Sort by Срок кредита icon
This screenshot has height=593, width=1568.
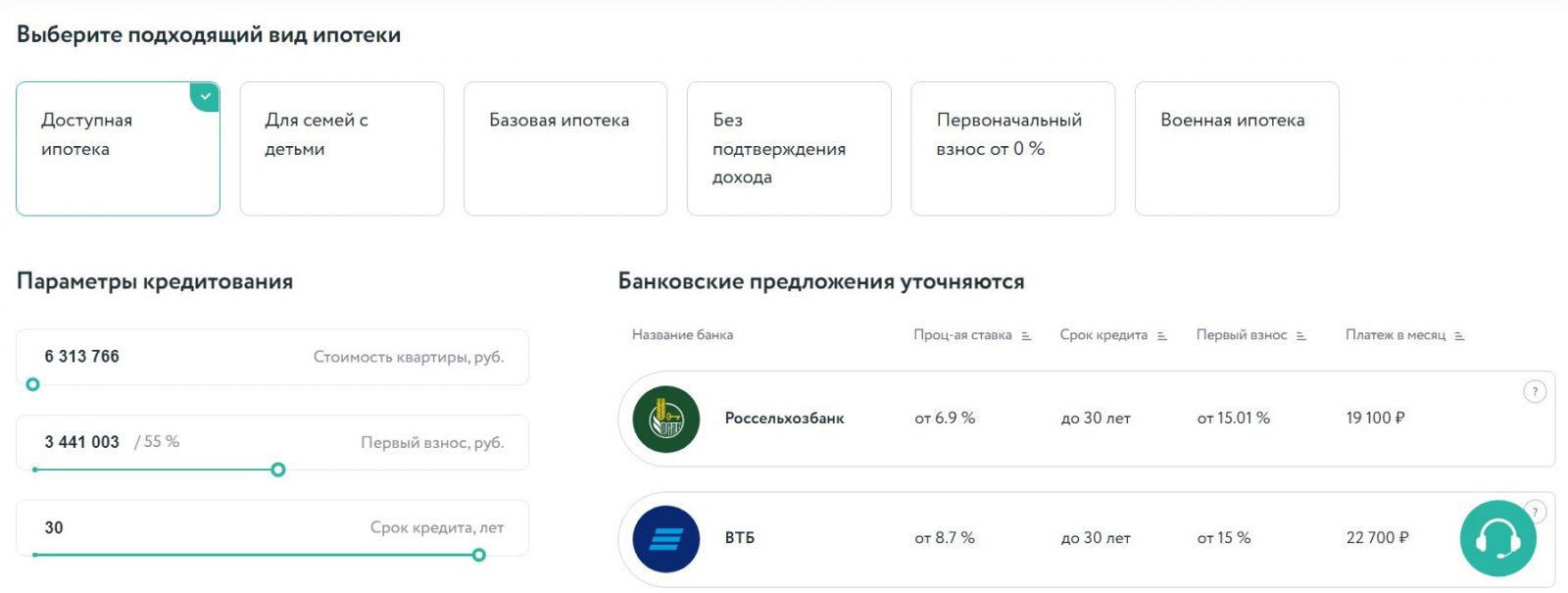[1161, 336]
